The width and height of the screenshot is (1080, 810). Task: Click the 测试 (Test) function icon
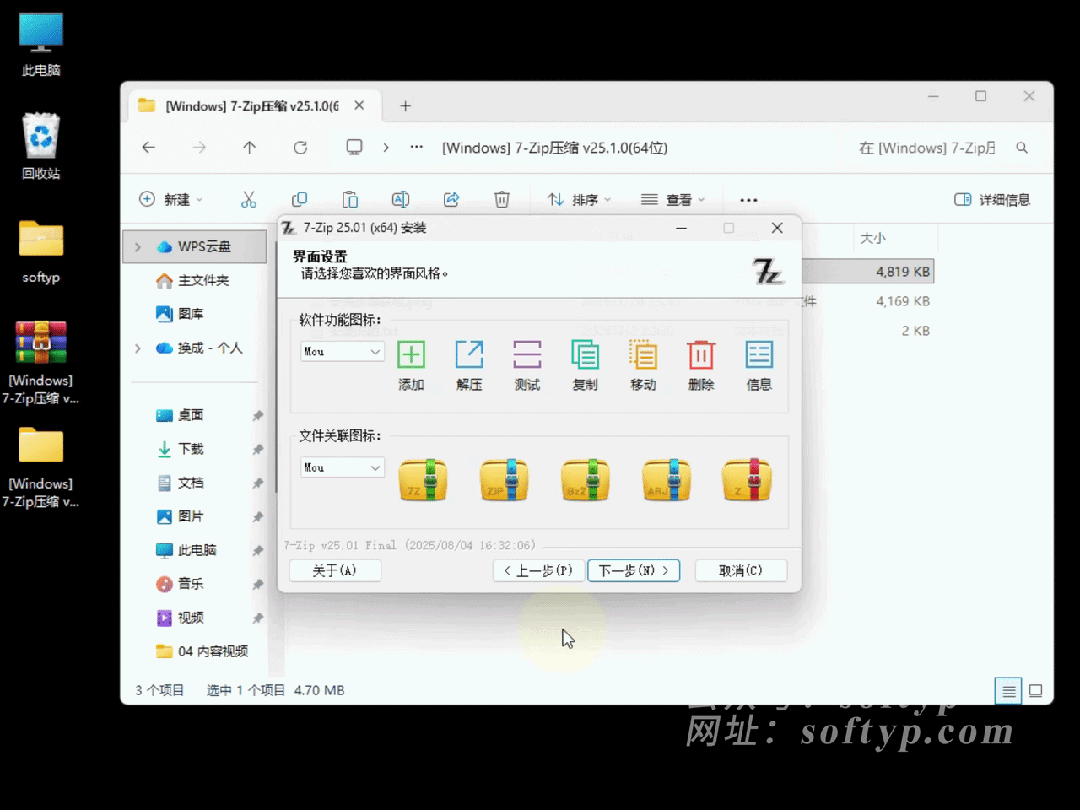pos(527,355)
